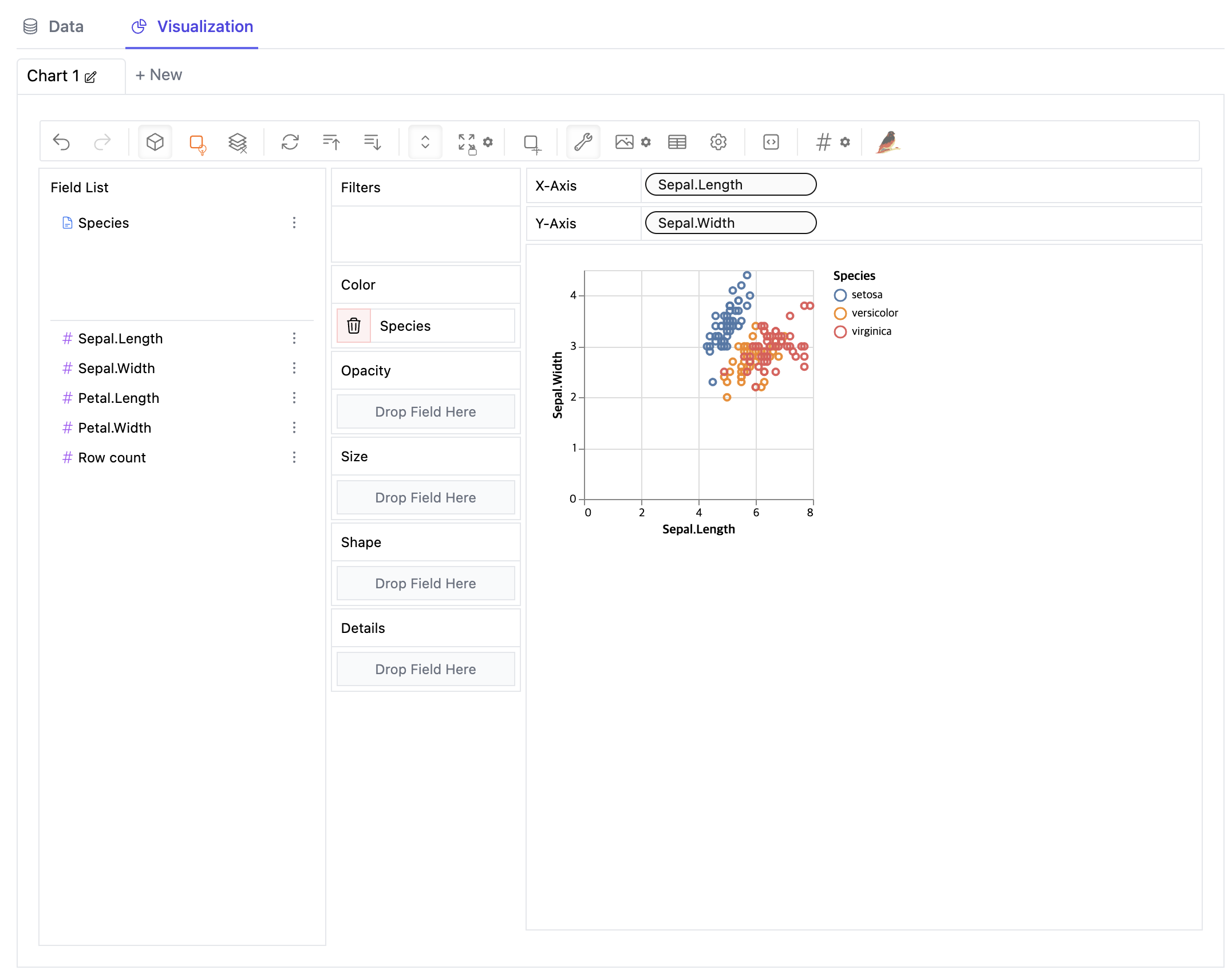This screenshot has width=1232, height=974.
Task: Sort descending using the toolbar icon
Action: [373, 142]
